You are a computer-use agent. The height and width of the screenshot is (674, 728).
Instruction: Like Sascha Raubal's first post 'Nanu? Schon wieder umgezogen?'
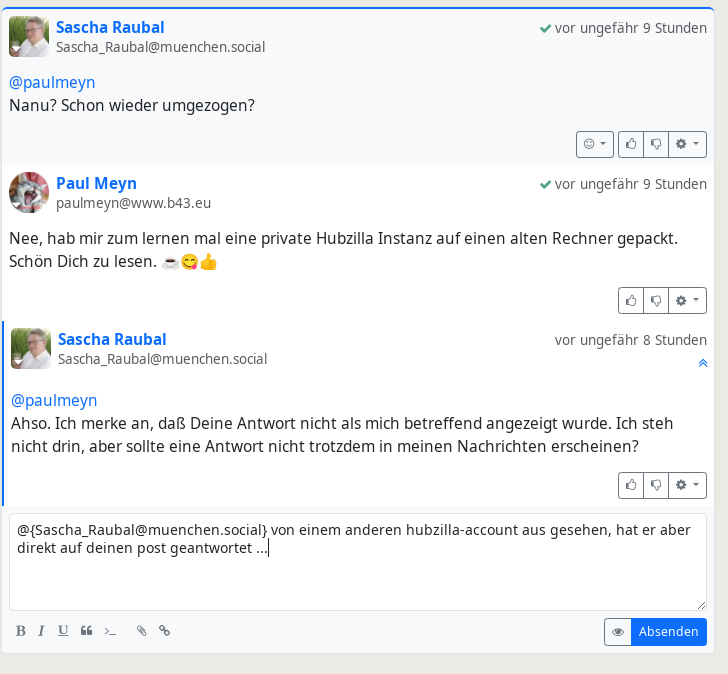click(x=631, y=144)
